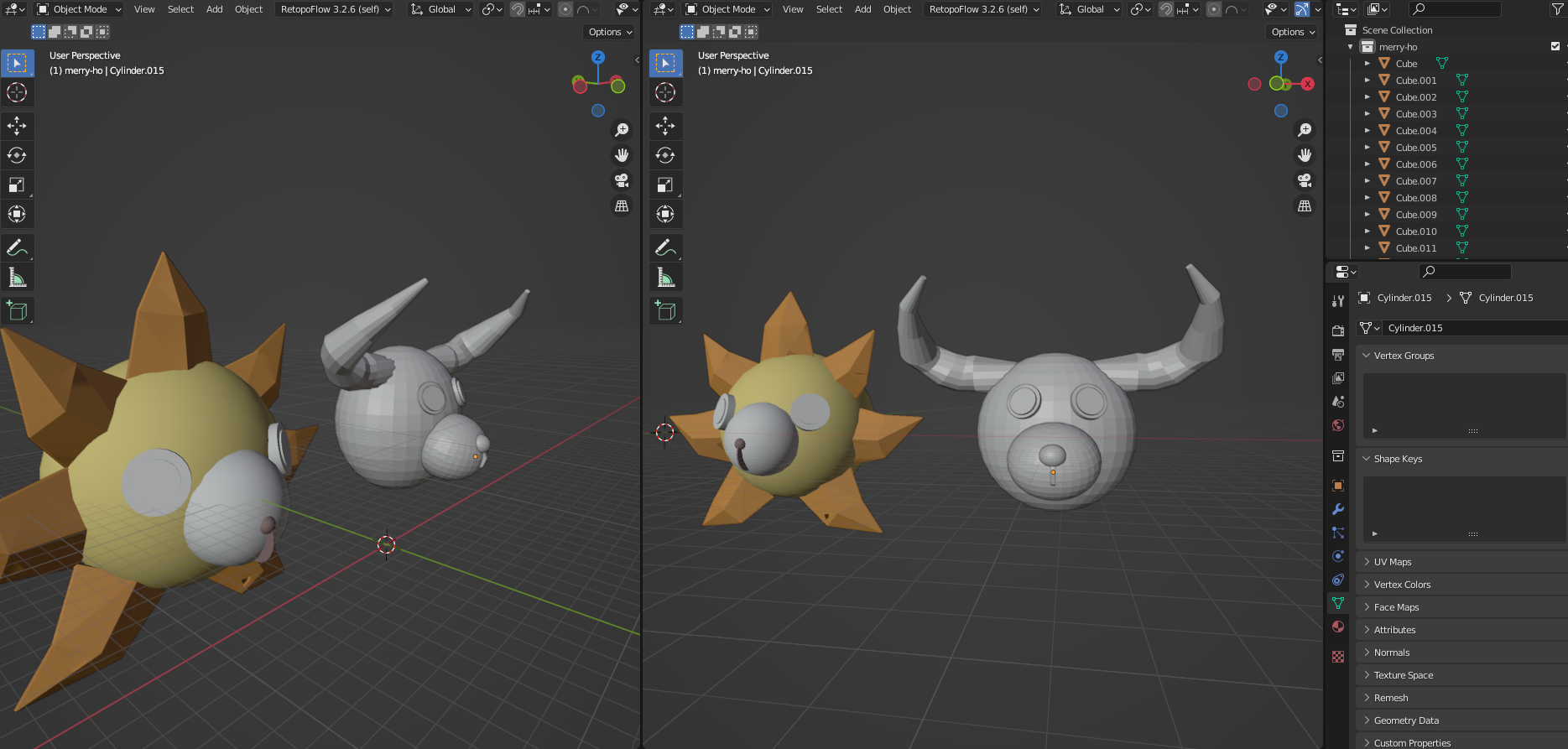This screenshot has height=749, width=1568.
Task: Open the Particles properties tab
Action: point(1338,533)
